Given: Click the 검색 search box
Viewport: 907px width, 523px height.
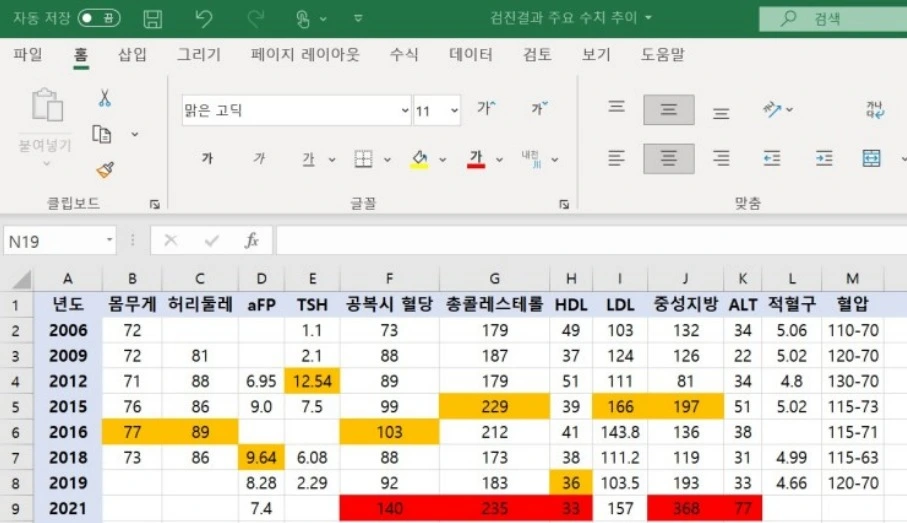Looking at the screenshot, I should click(833, 19).
